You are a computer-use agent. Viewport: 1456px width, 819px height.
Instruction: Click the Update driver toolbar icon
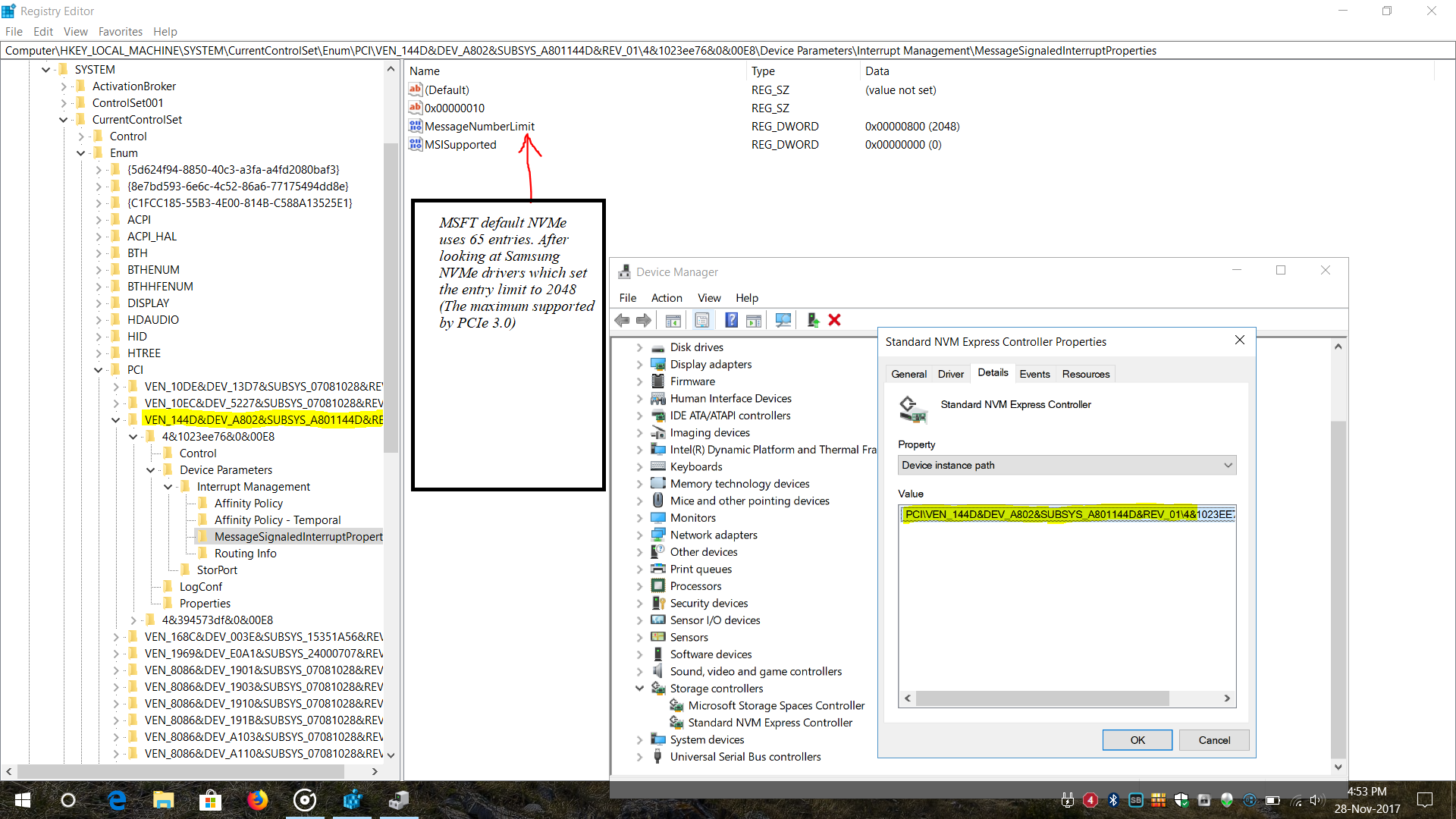point(813,320)
